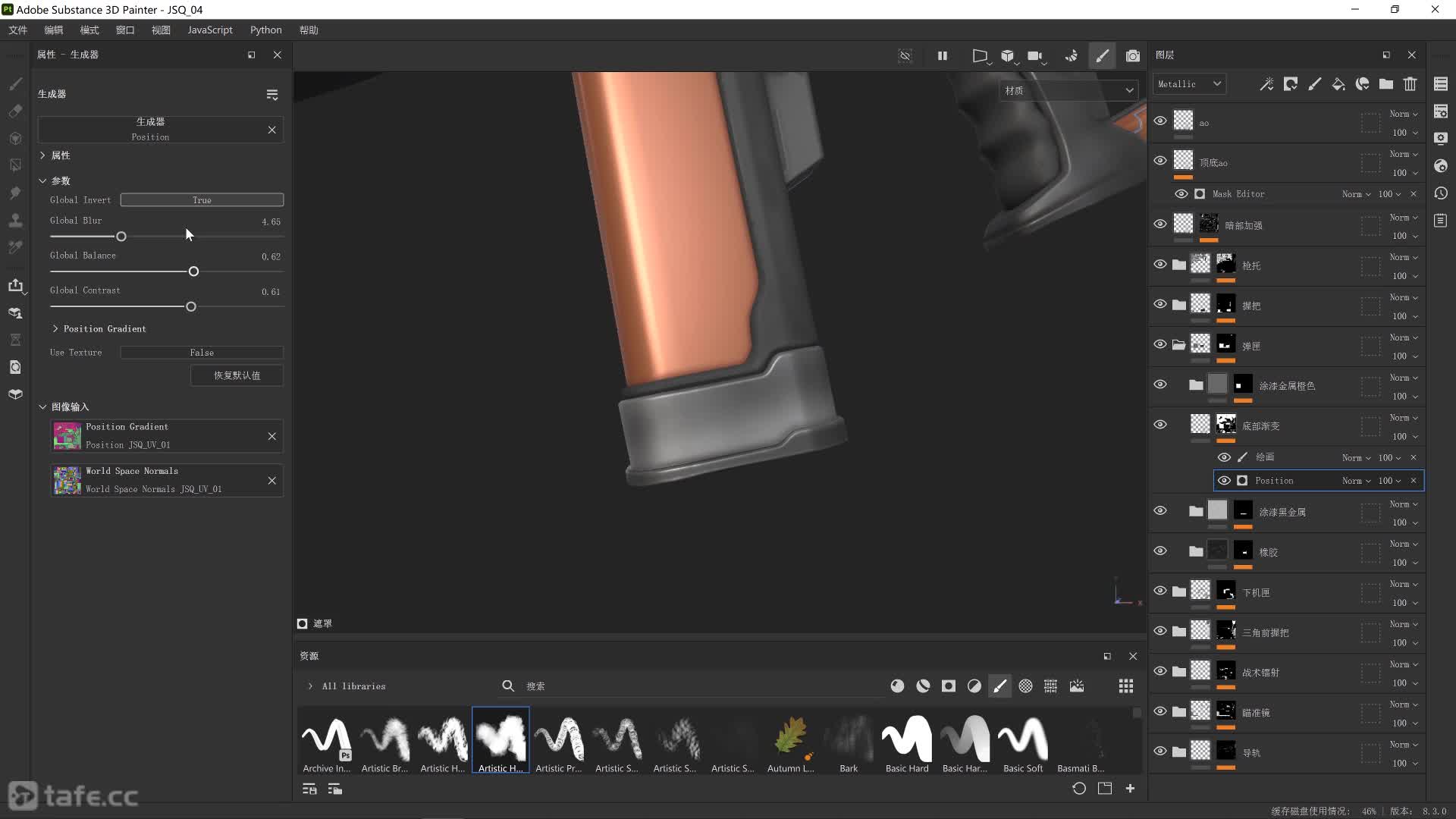
Task: Select the Eraser tool in left toolbar
Action: point(15,111)
